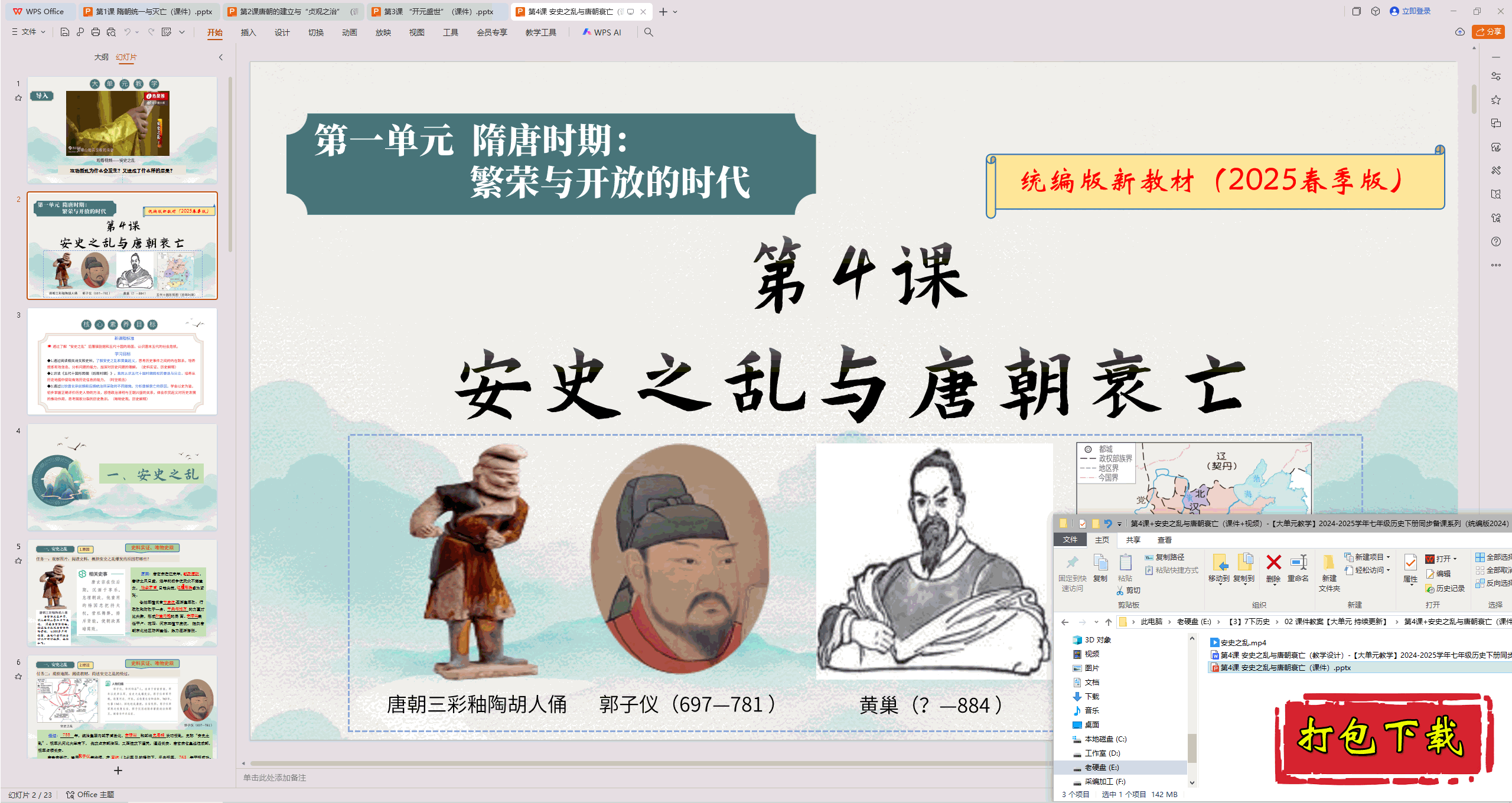Toggle star marker on slide 6 thumbnail

(x=18, y=677)
